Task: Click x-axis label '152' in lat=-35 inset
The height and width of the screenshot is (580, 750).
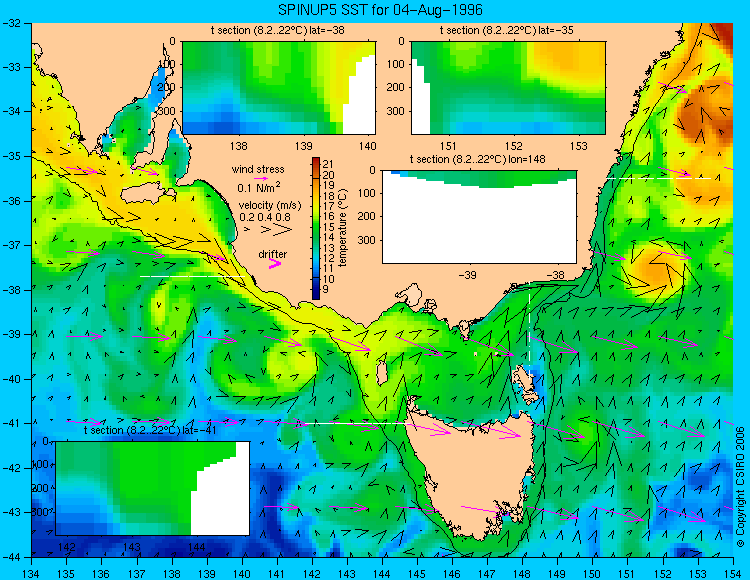Action: [x=514, y=146]
